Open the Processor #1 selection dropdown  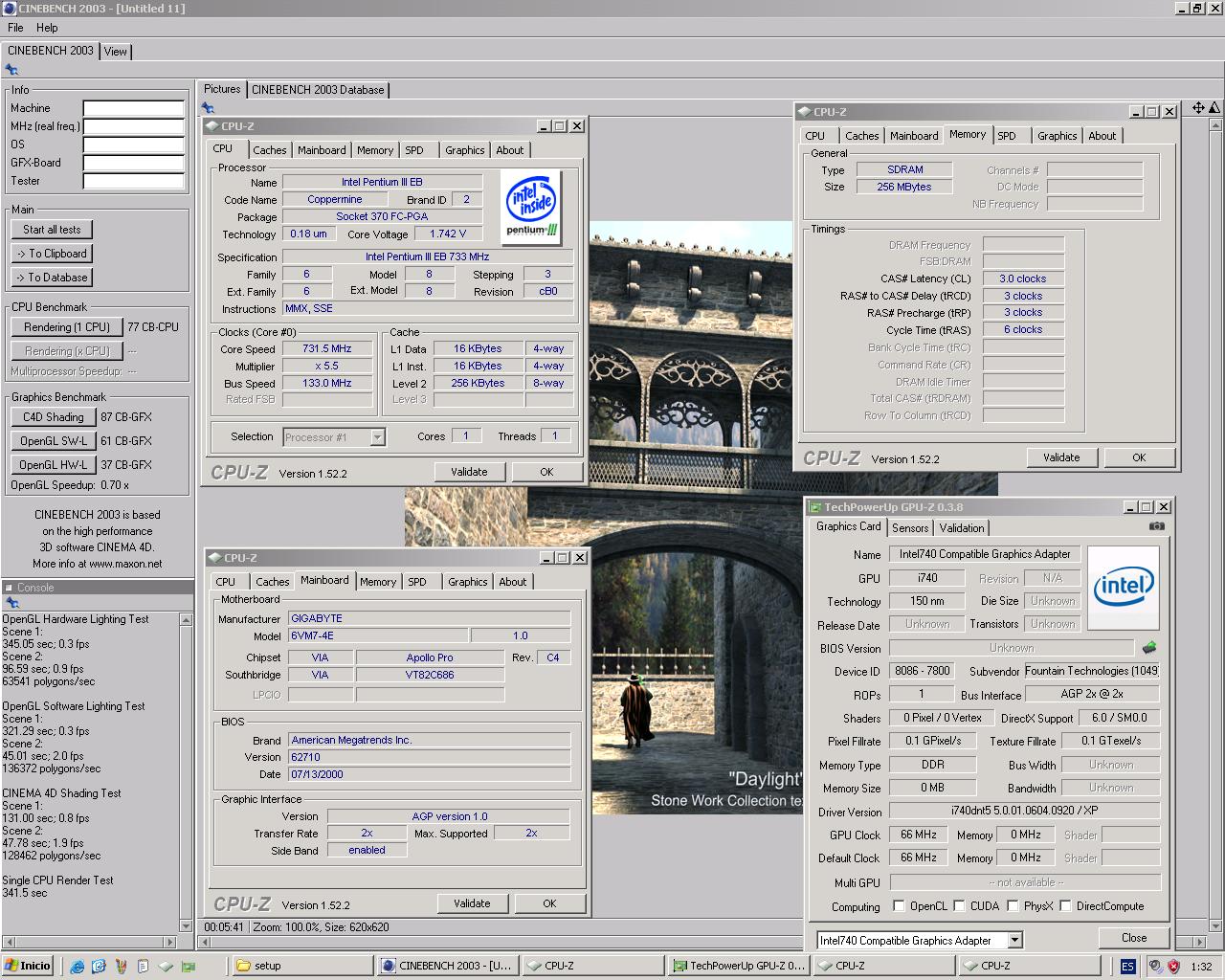point(377,437)
